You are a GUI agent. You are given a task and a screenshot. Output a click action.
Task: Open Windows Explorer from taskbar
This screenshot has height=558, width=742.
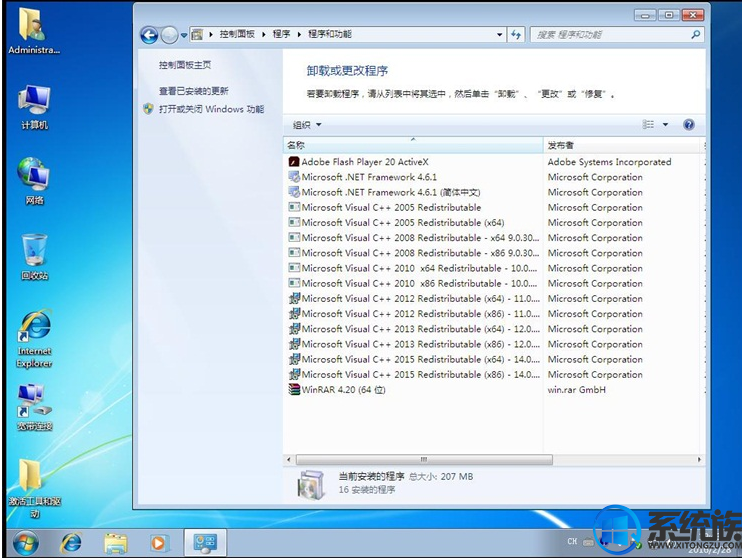[115, 543]
